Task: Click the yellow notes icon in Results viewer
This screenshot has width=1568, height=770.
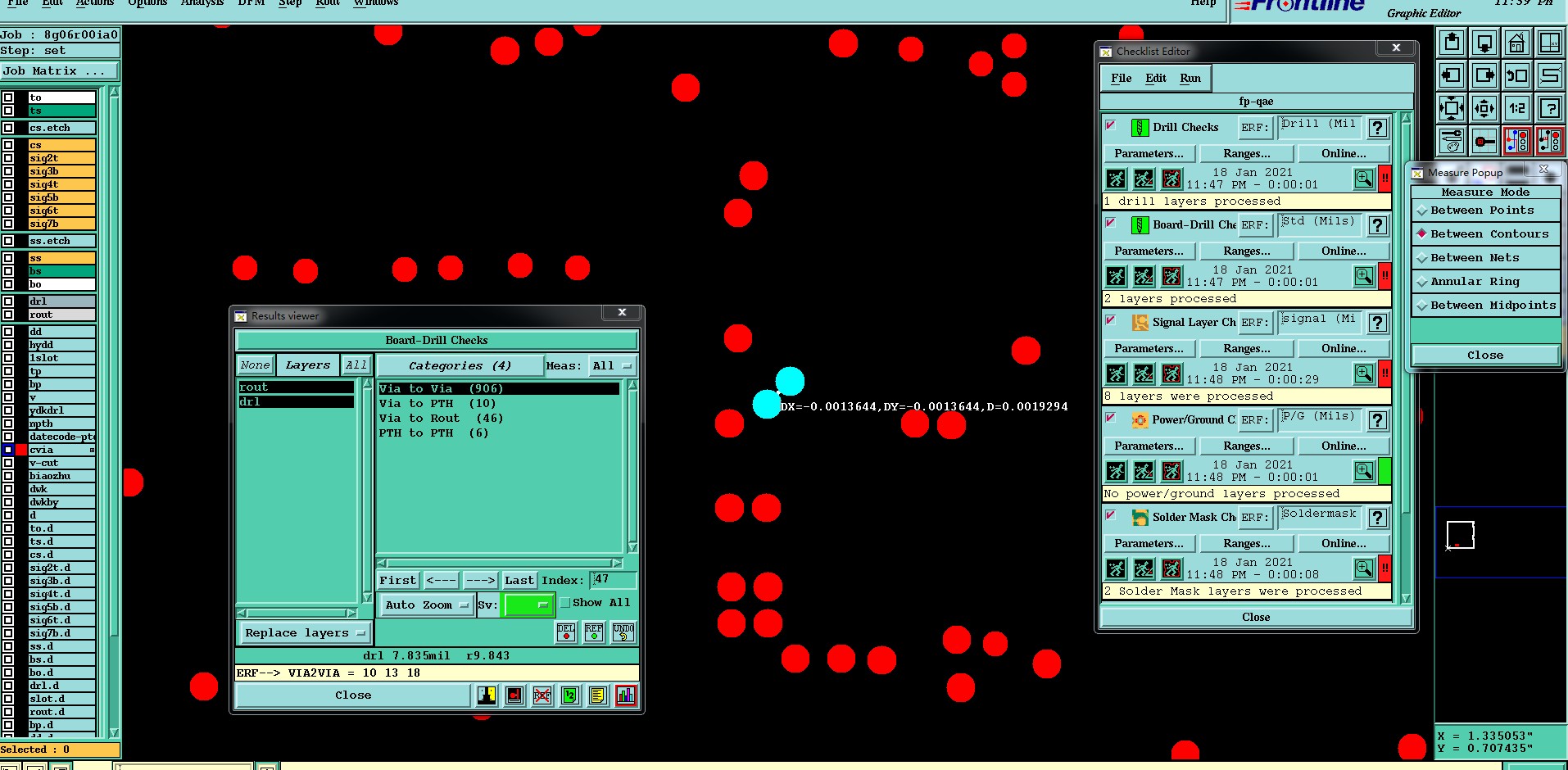Action: [598, 695]
